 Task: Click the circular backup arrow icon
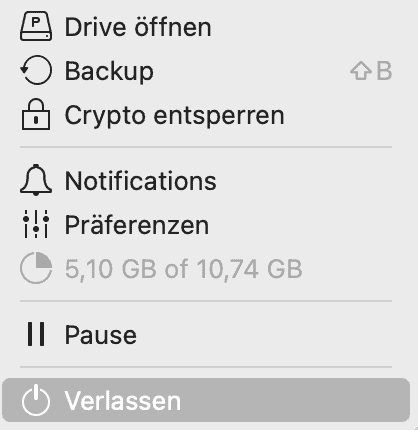(x=36, y=70)
